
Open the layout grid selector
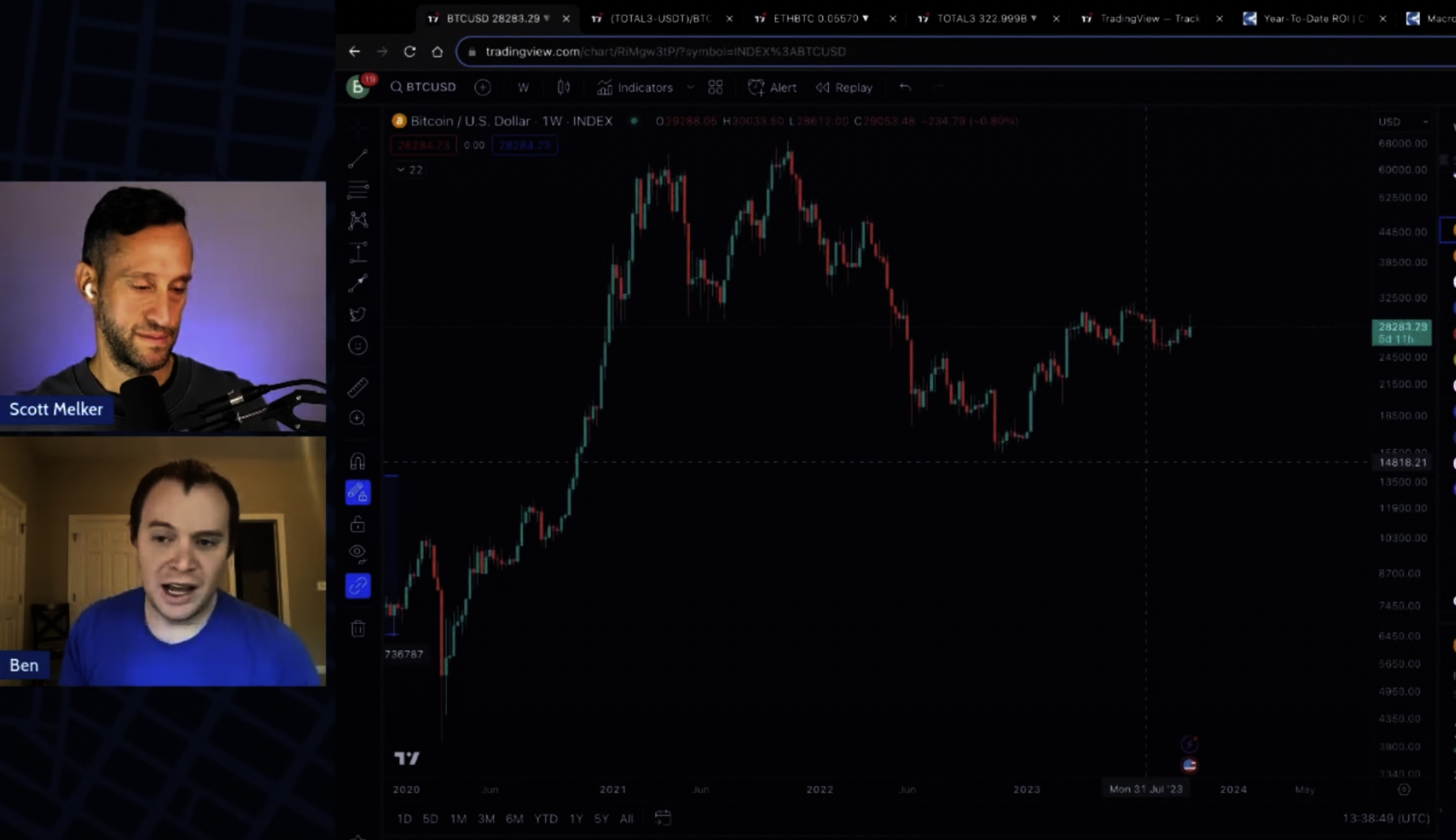[715, 88]
